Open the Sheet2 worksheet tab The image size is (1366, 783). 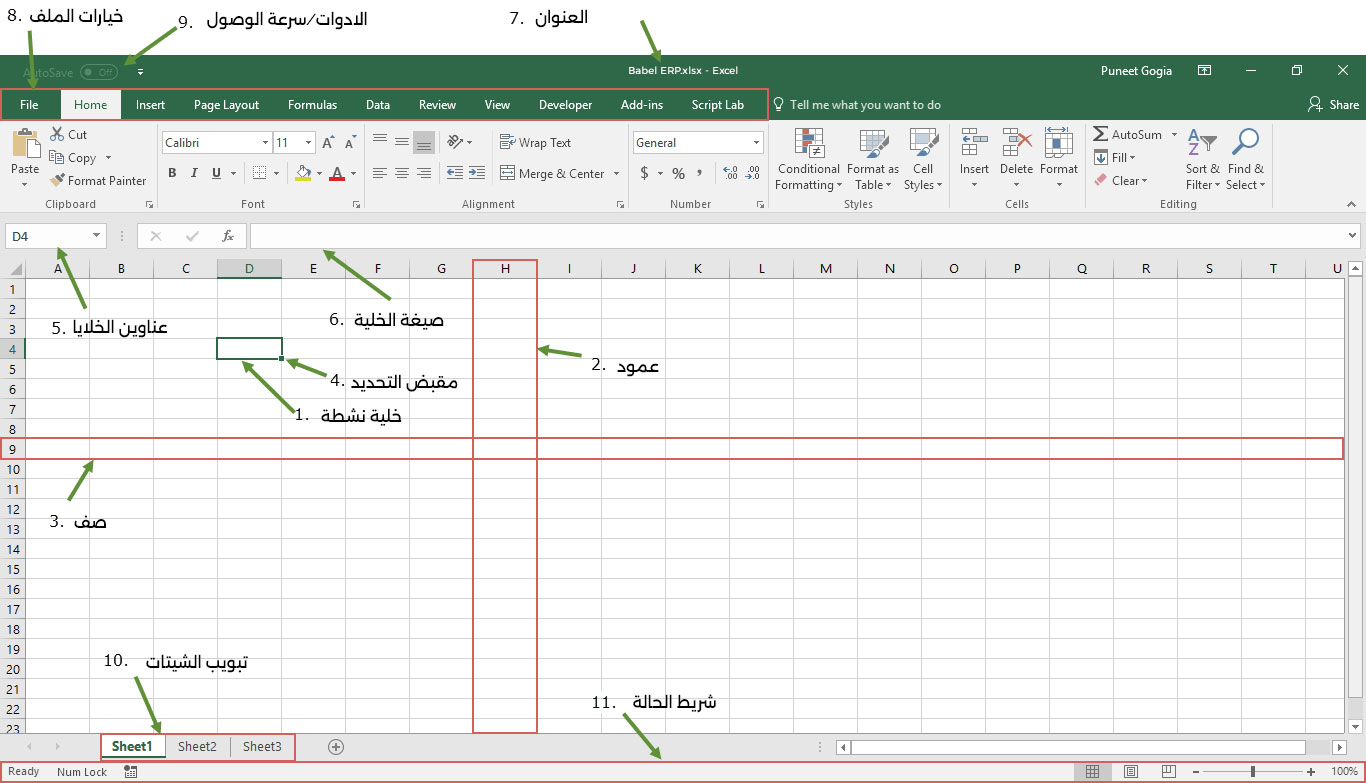point(197,746)
